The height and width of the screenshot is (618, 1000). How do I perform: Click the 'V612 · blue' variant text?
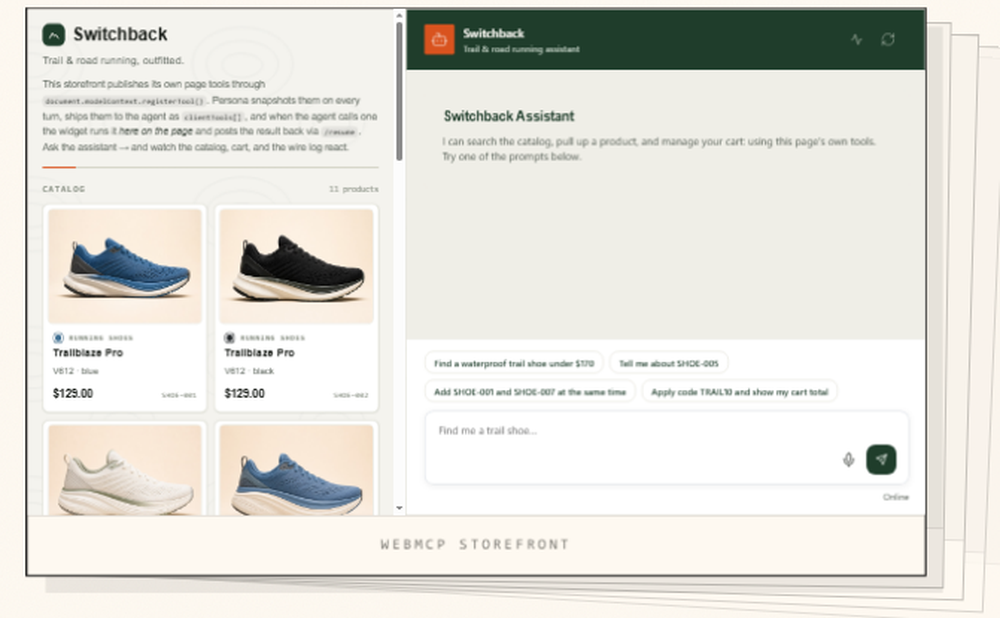click(75, 371)
